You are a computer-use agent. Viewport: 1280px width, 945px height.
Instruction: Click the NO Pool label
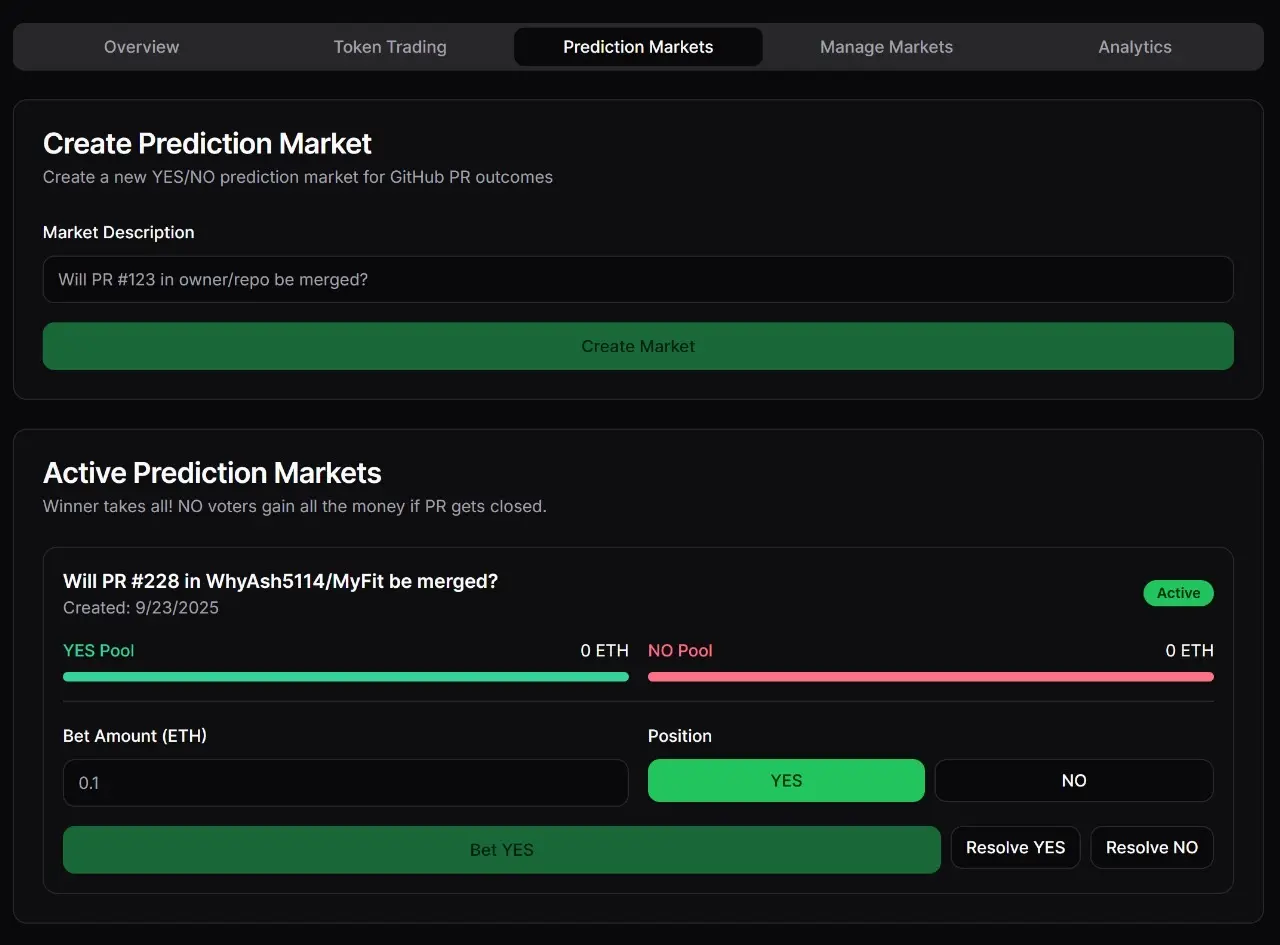click(680, 650)
